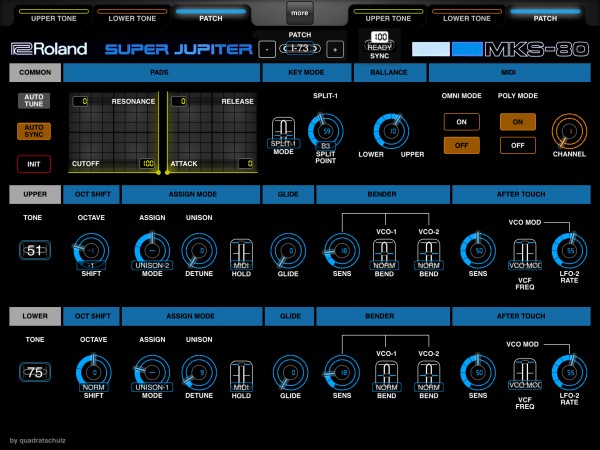
Task: Toggle the upper VCO-2 BEND switch
Action: (429, 254)
